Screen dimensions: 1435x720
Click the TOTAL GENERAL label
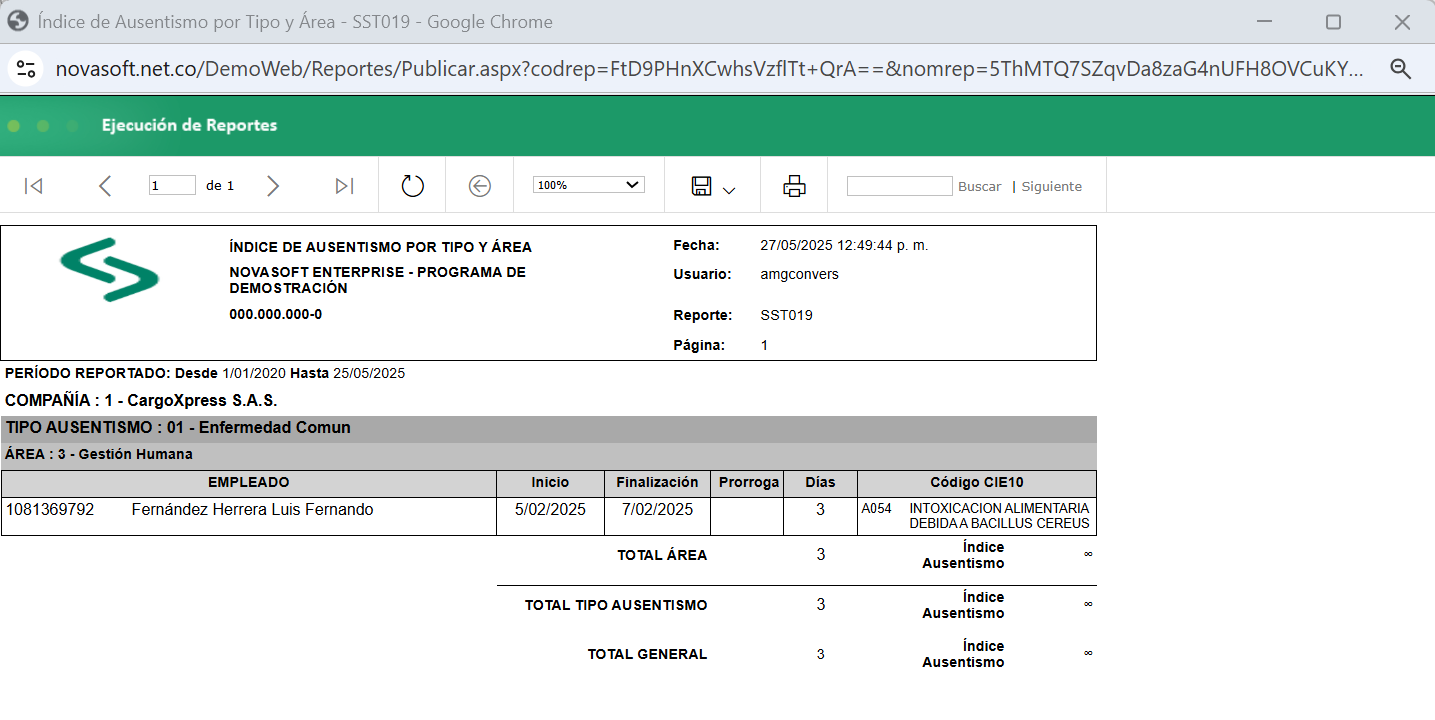(x=647, y=655)
